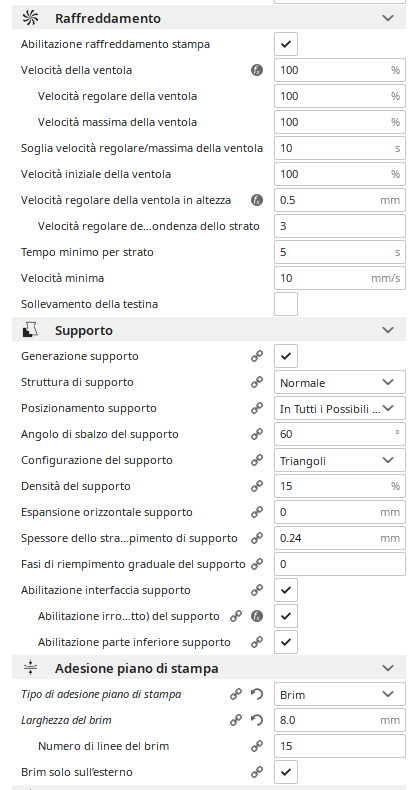Reset Tipo di adesione piano di stampa
The width and height of the screenshot is (413, 790).
coord(257,694)
